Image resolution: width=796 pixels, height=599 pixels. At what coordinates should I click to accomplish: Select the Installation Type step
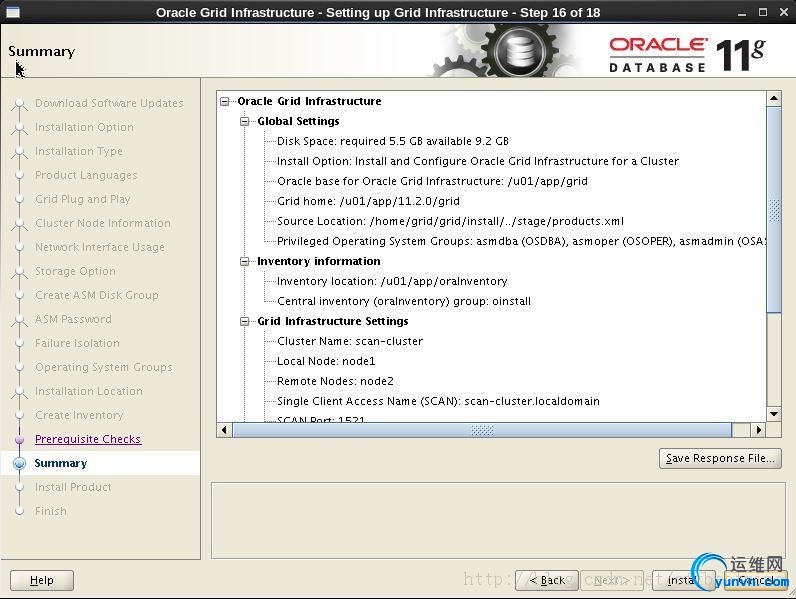pos(79,151)
